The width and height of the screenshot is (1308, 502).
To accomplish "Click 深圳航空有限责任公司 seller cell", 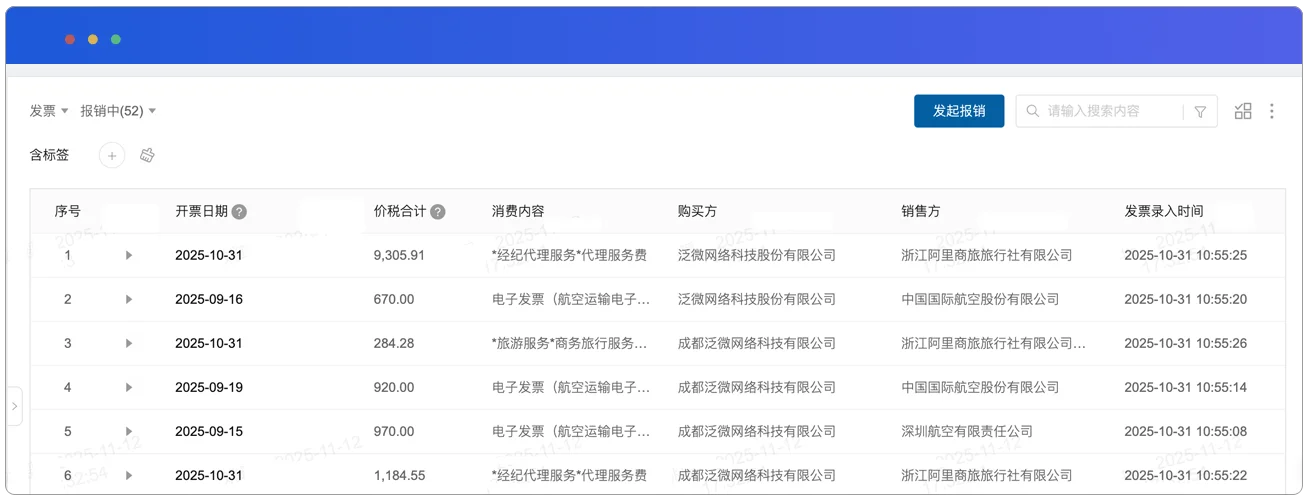I will pyautogui.click(x=967, y=431).
